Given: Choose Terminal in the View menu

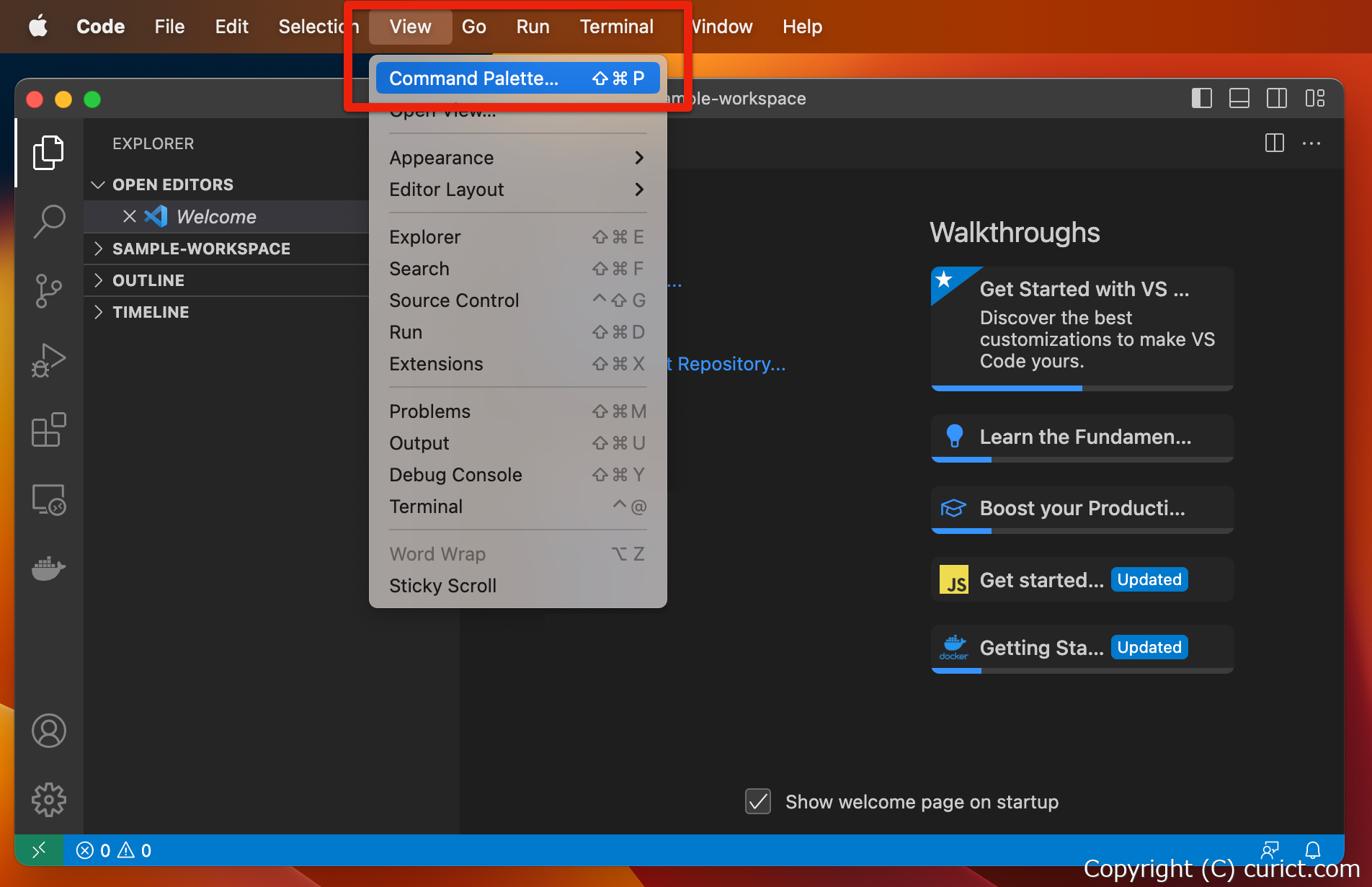Looking at the screenshot, I should click(x=517, y=507).
